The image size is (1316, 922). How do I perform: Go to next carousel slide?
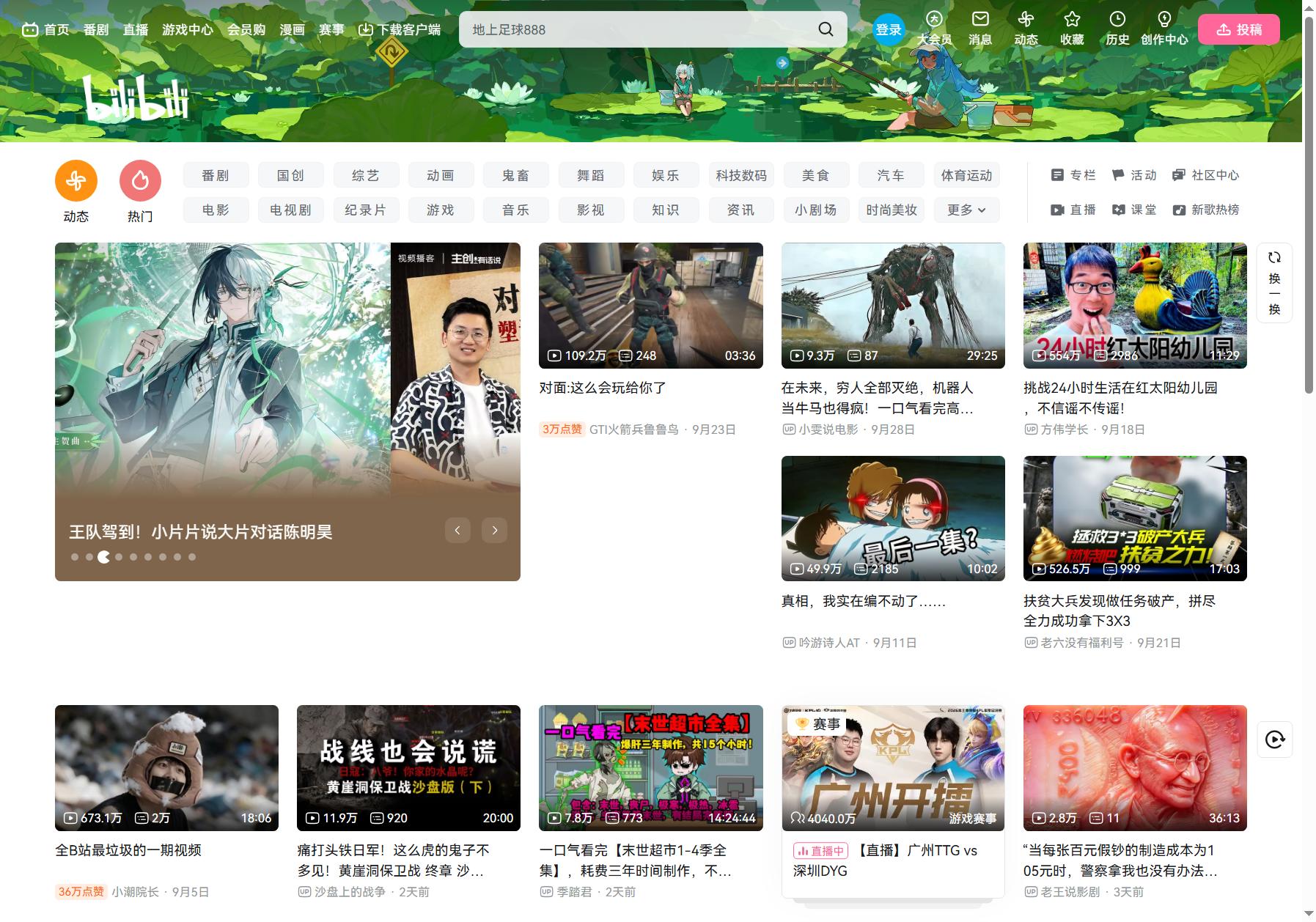click(495, 530)
